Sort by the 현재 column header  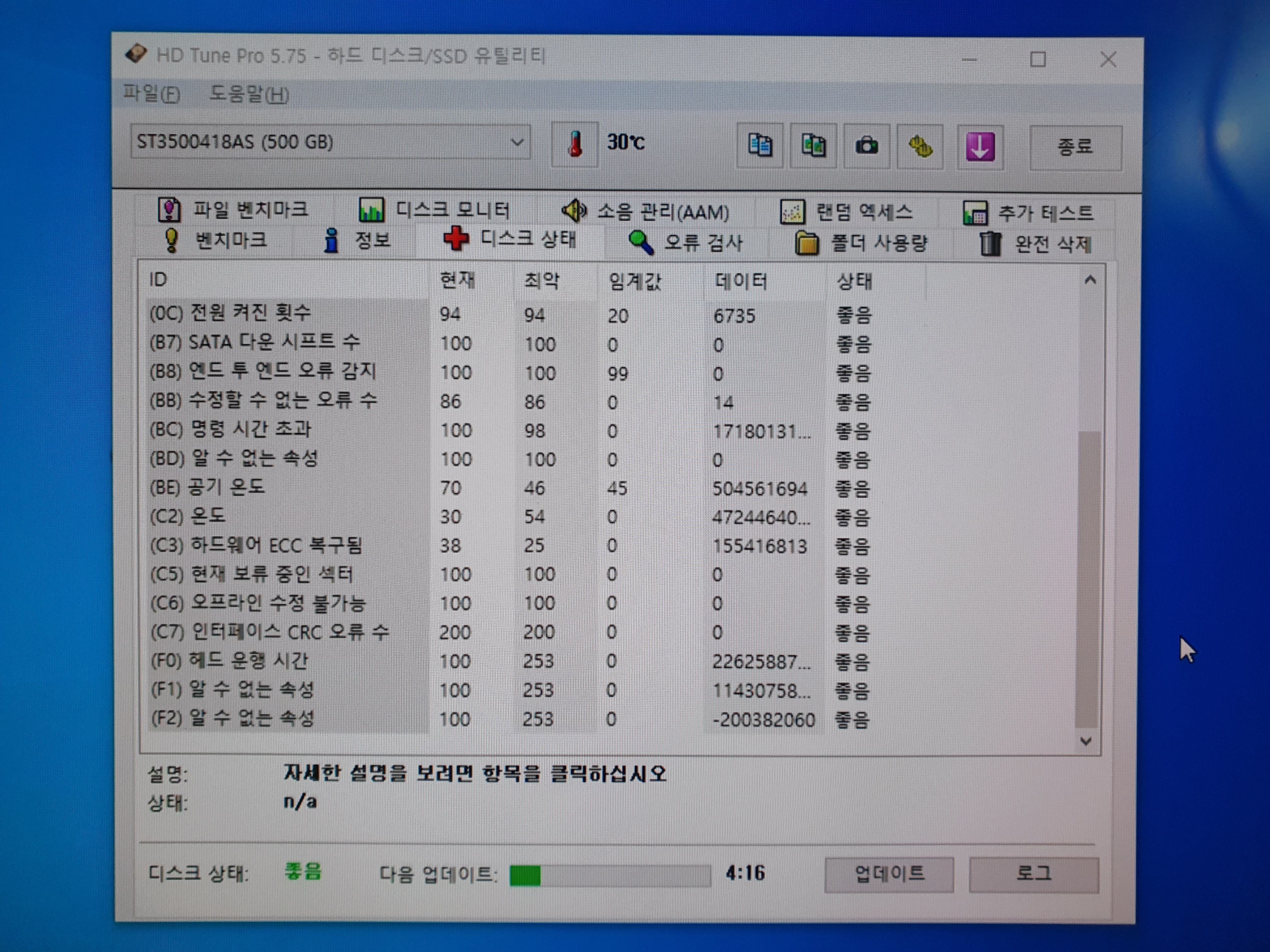tap(472, 280)
